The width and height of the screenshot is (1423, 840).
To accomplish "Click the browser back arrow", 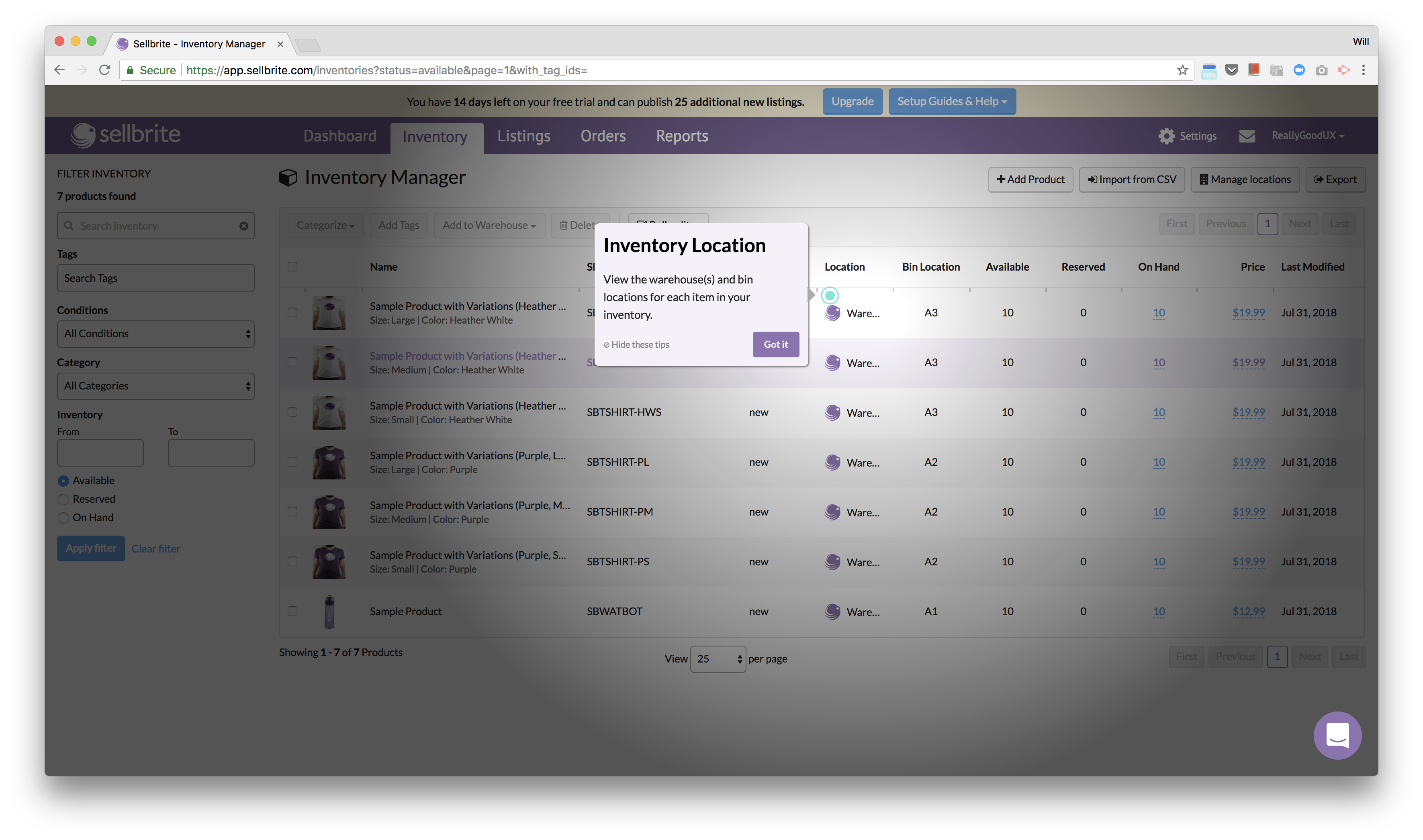I will tap(59, 69).
